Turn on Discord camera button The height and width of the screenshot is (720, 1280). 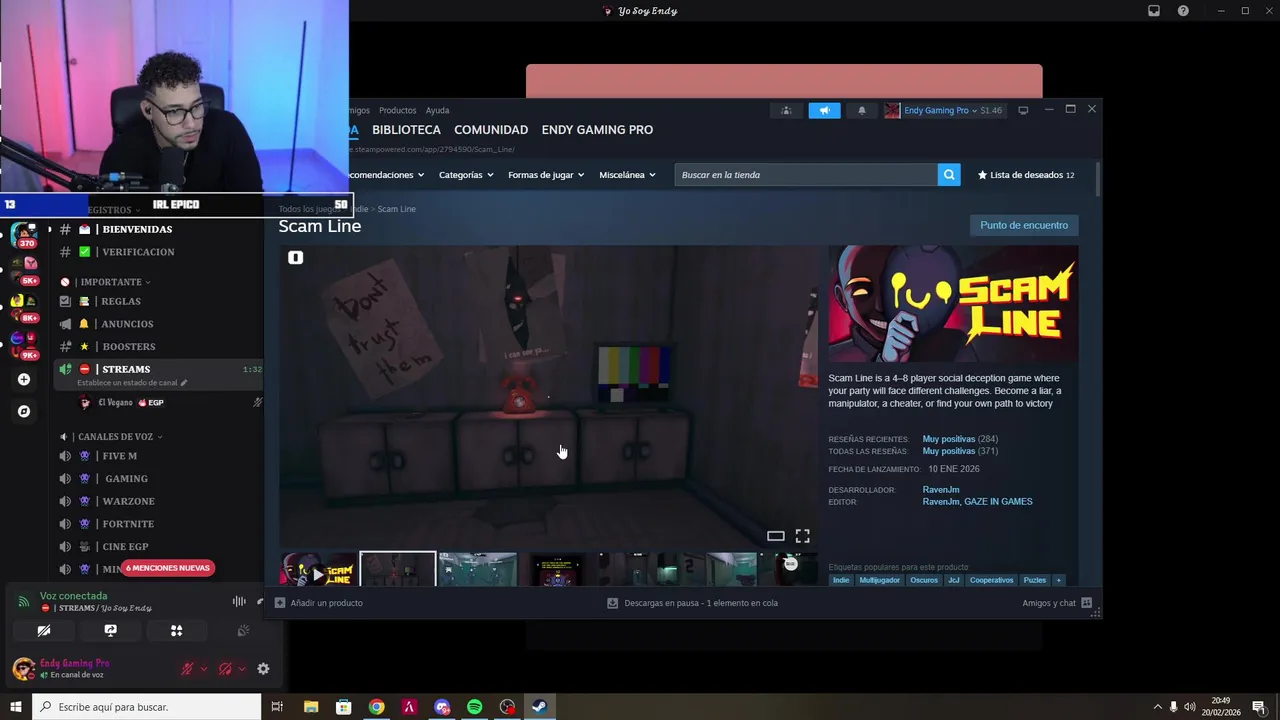(x=43, y=630)
